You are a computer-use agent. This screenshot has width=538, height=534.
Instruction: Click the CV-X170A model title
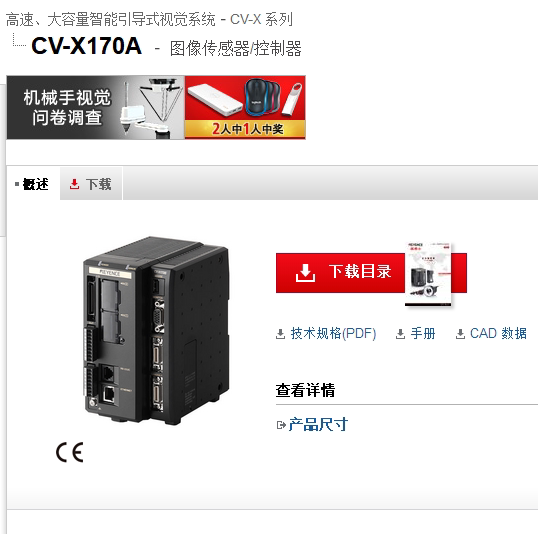tap(86, 46)
